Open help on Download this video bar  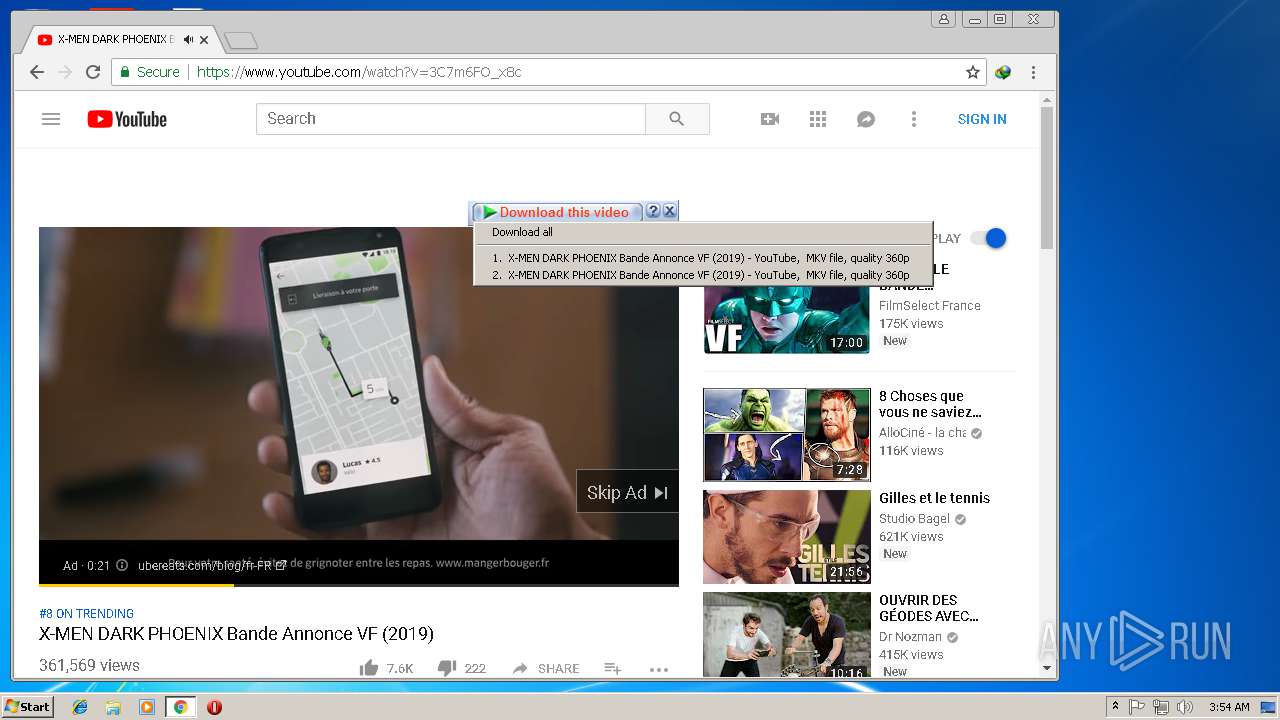(x=653, y=211)
